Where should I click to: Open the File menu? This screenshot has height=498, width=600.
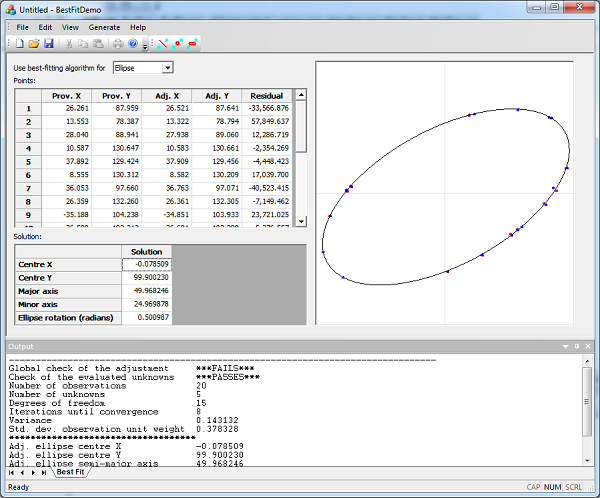tap(22, 27)
